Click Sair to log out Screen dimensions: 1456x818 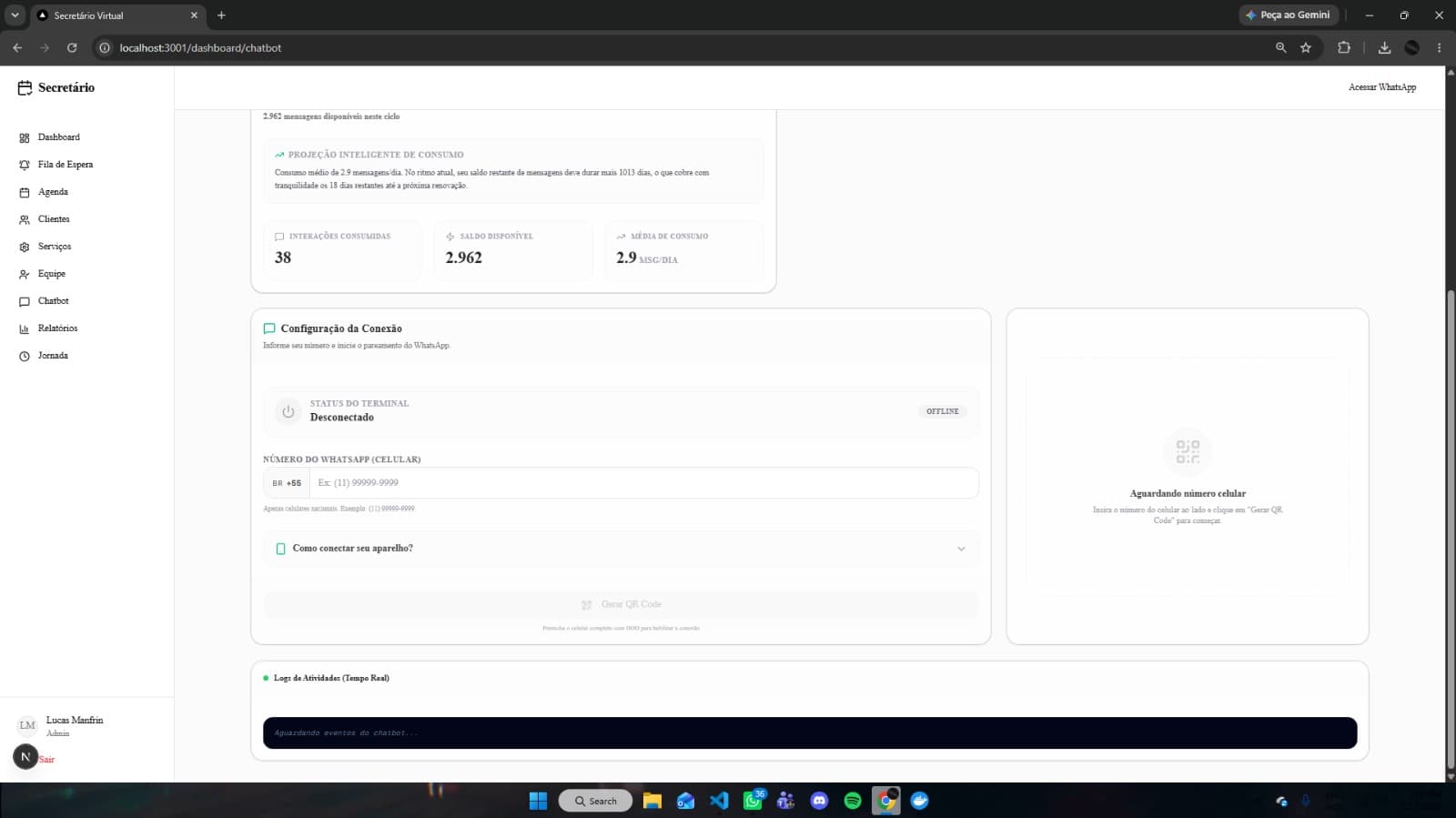[46, 759]
